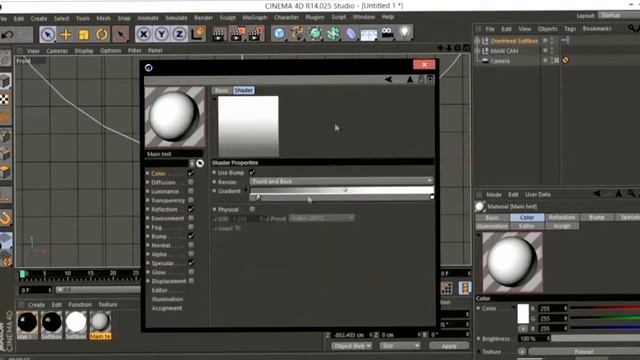This screenshot has height=360, width=640.
Task: Select the Live Selection cursor tool
Action: point(48,34)
